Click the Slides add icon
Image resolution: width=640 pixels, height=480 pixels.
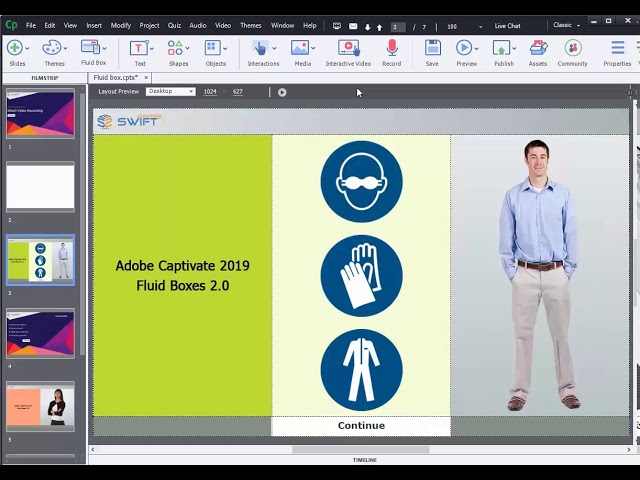click(15, 48)
